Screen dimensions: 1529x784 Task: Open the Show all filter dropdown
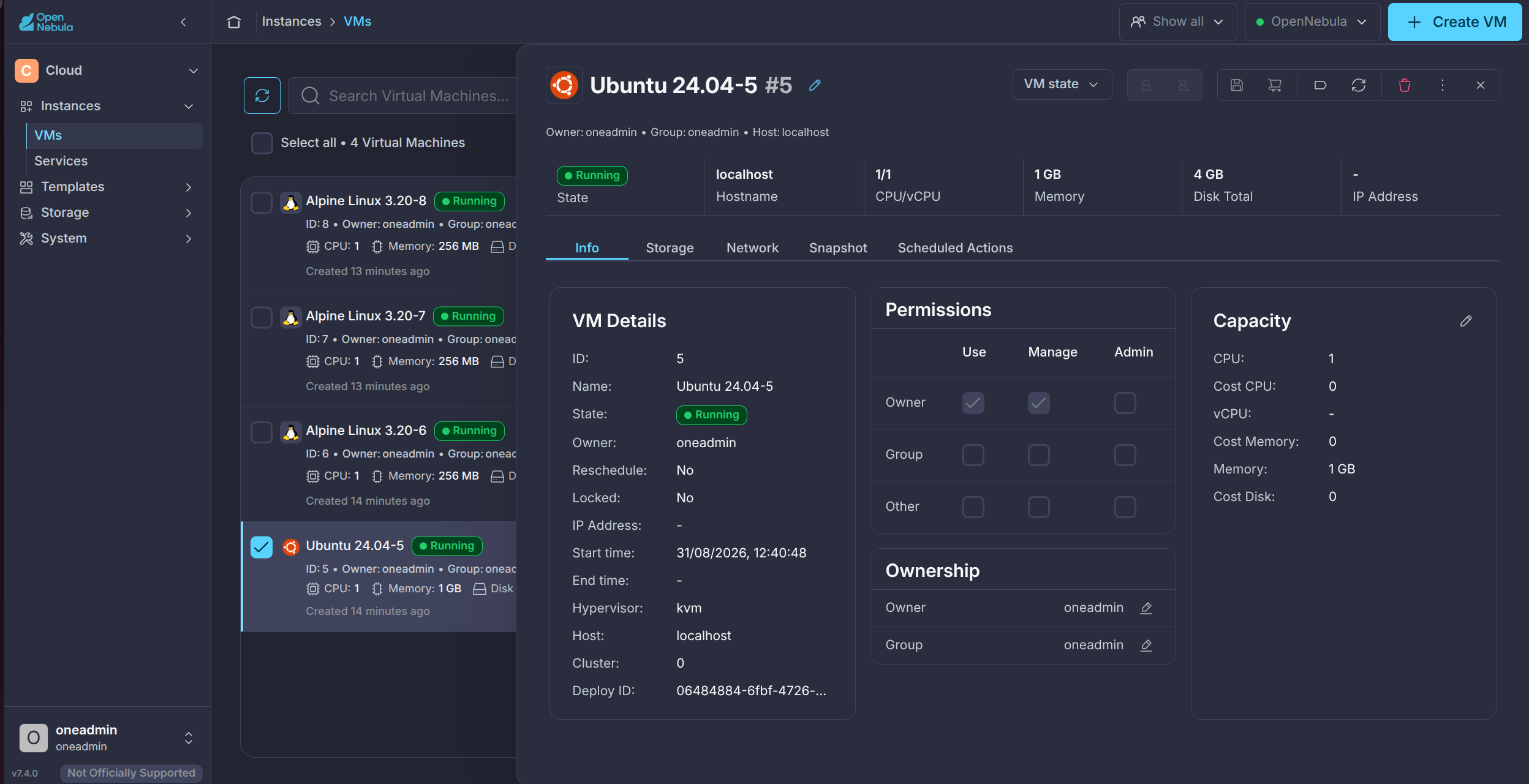point(1177,22)
